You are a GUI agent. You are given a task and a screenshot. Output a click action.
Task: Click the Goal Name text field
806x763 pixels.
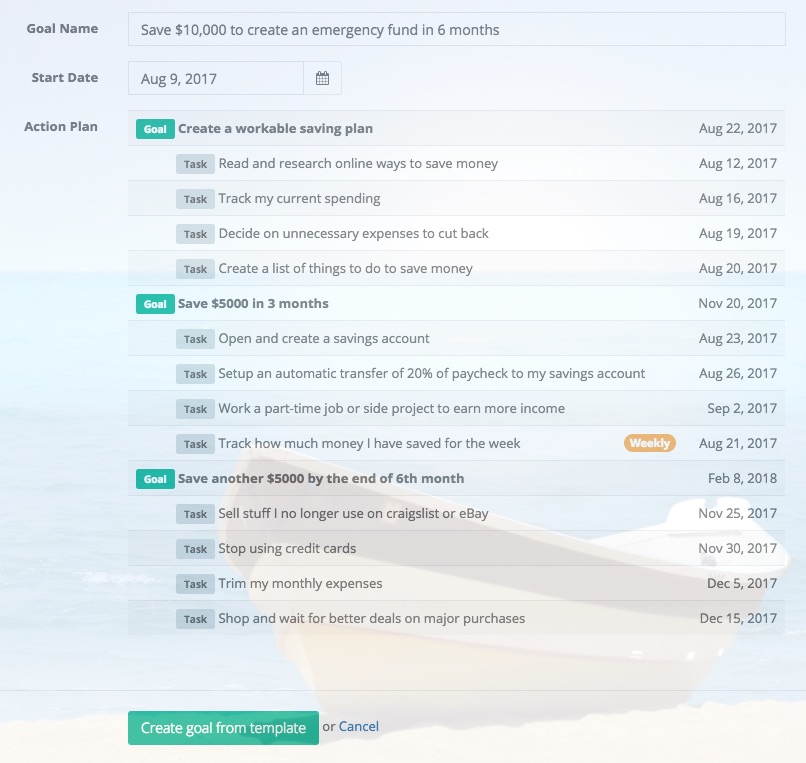tap(456, 30)
